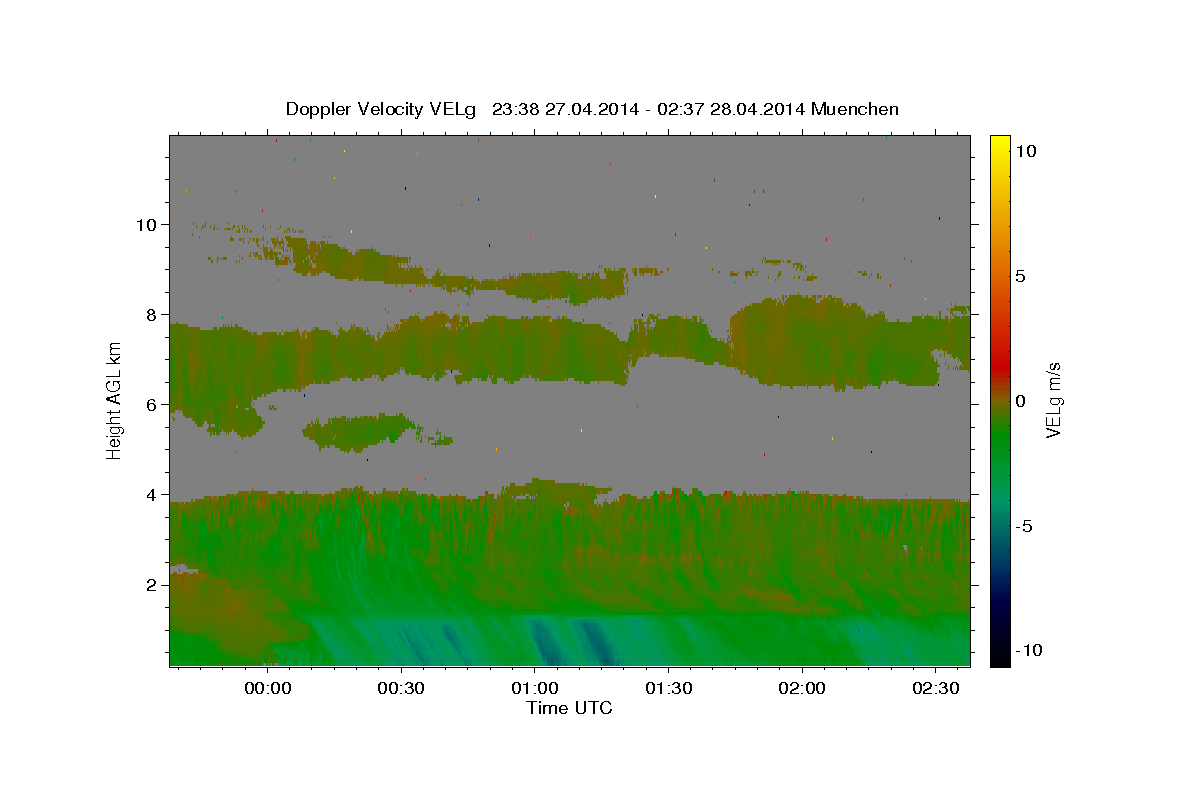Click the 'Height AGL km' y-axis label
The image size is (1200, 800).
[x=115, y=399]
